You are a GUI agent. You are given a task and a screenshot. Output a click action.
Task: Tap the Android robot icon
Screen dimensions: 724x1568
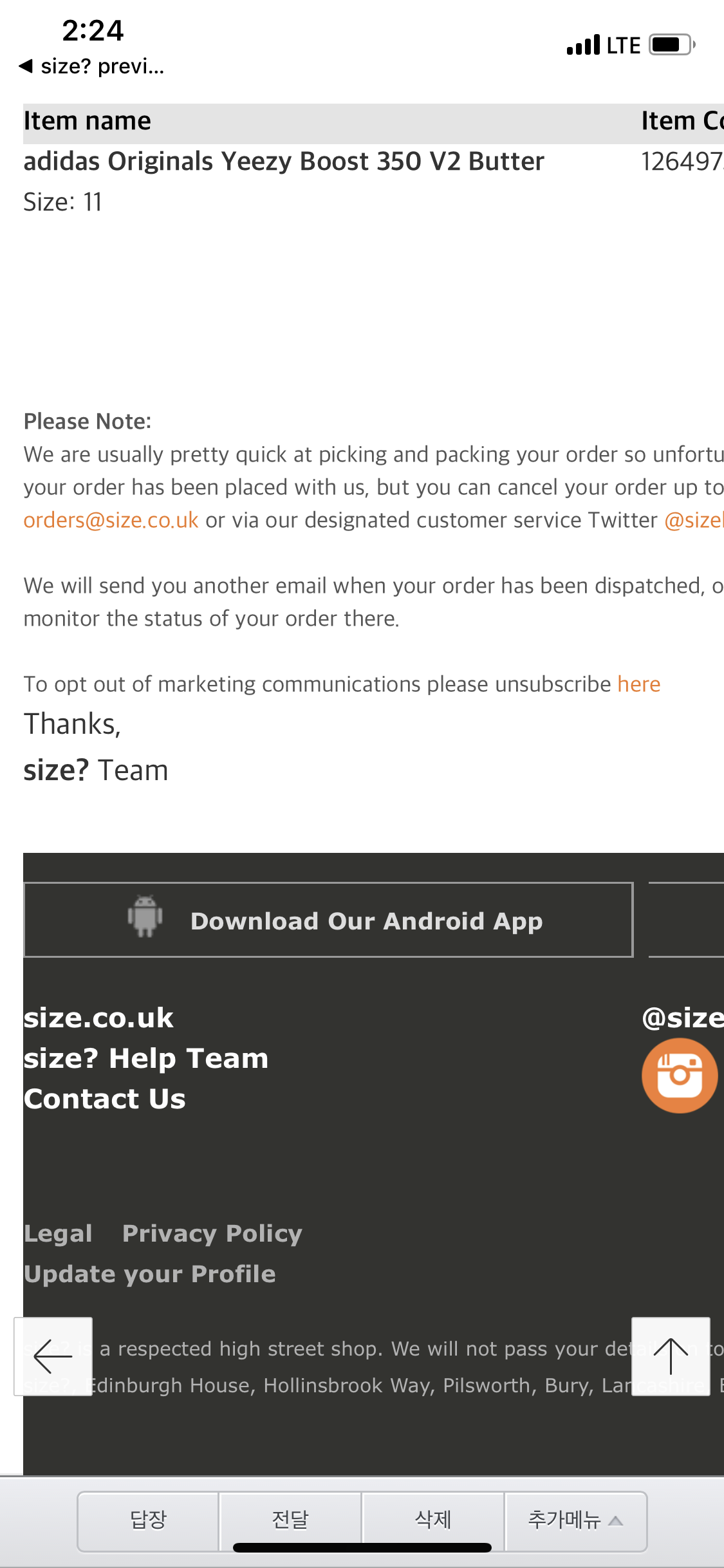click(x=145, y=917)
